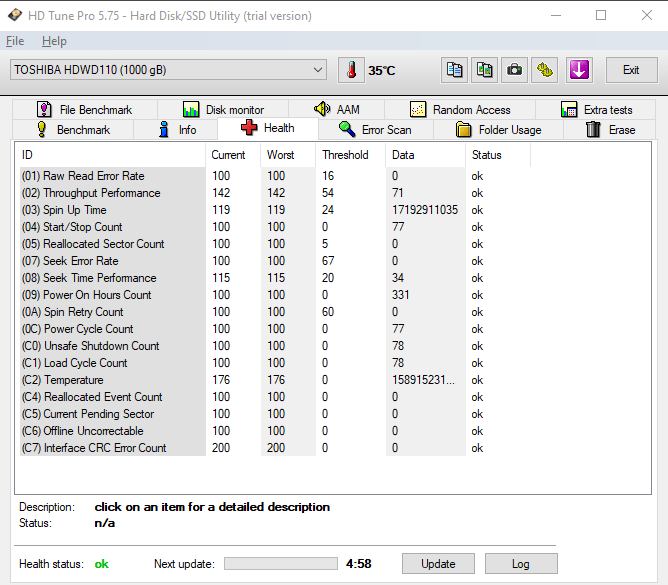Sort by the ID column header
This screenshot has width=668, height=585.
click(110, 155)
